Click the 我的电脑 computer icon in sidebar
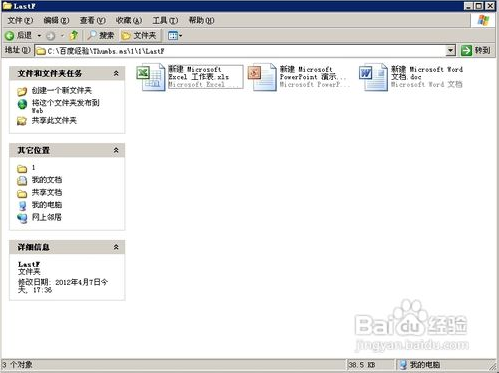 pyautogui.click(x=22, y=206)
